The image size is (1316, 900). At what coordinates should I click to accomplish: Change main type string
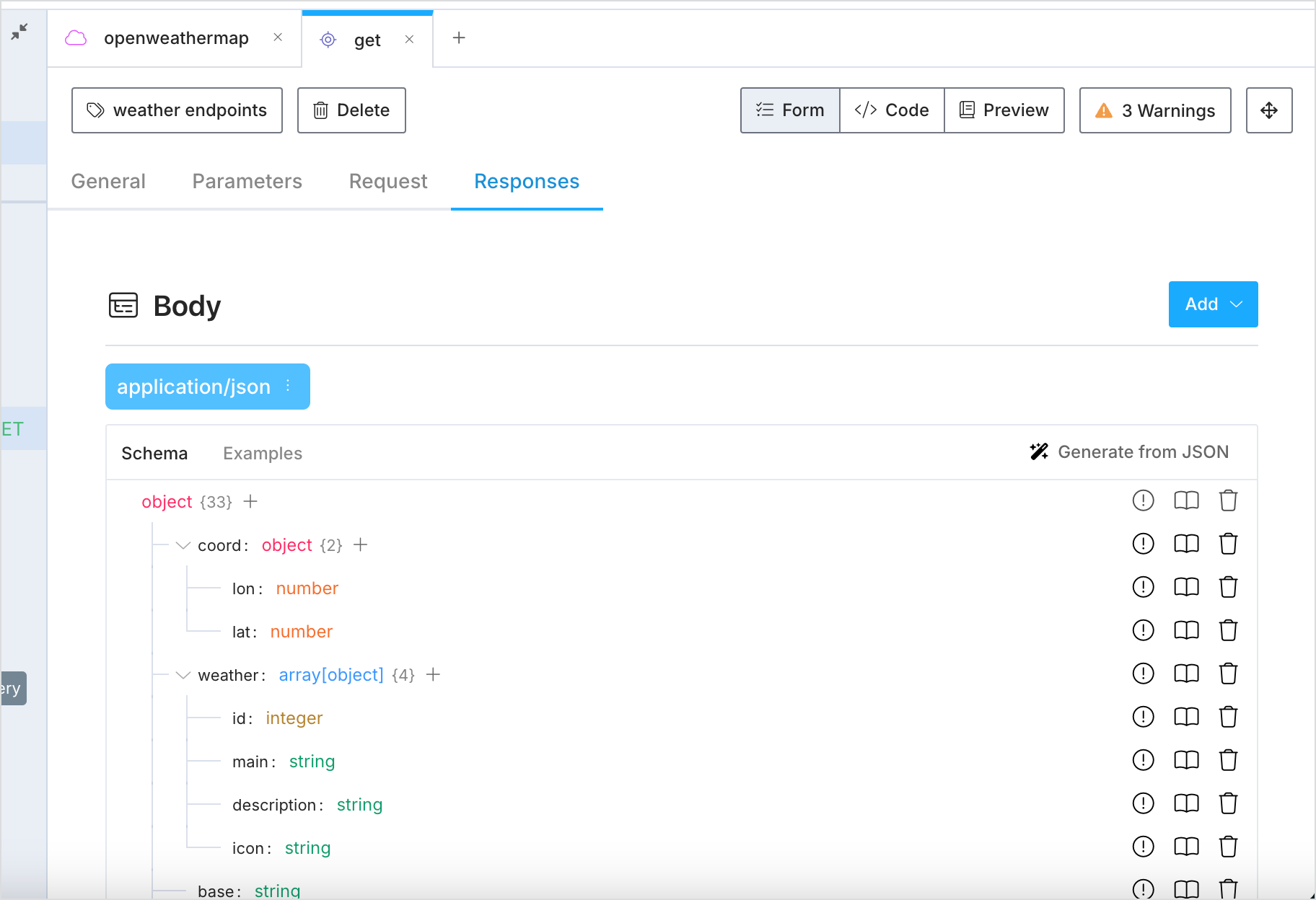(x=312, y=761)
